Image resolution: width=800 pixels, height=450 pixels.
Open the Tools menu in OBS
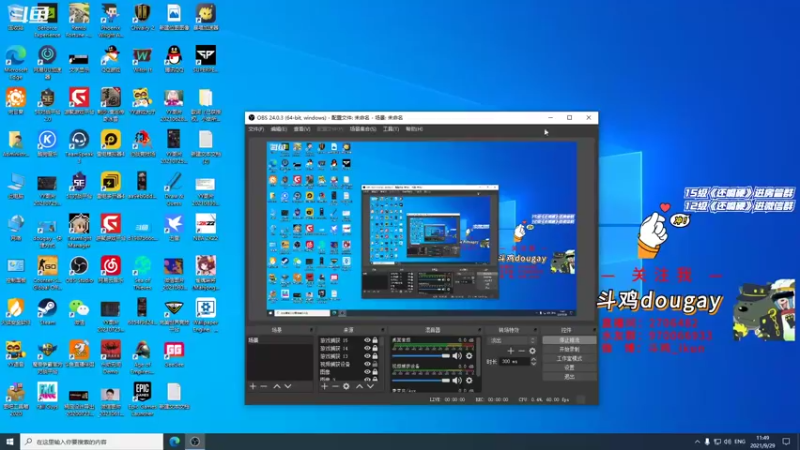coord(391,129)
